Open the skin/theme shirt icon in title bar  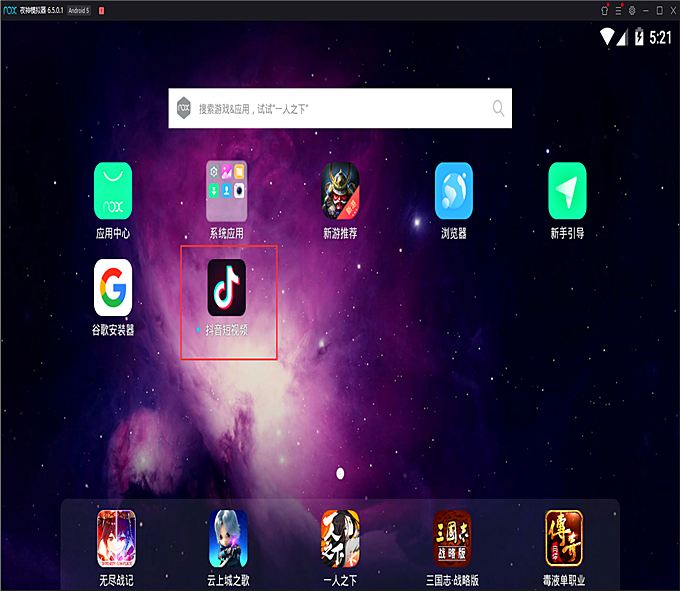604,10
